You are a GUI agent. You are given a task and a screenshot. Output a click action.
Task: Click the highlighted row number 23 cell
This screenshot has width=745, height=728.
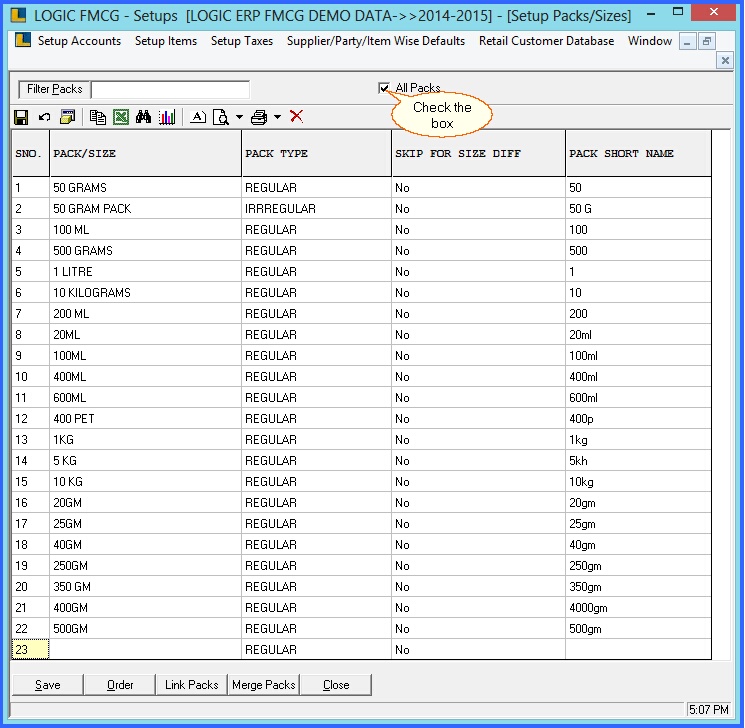pyautogui.click(x=30, y=650)
